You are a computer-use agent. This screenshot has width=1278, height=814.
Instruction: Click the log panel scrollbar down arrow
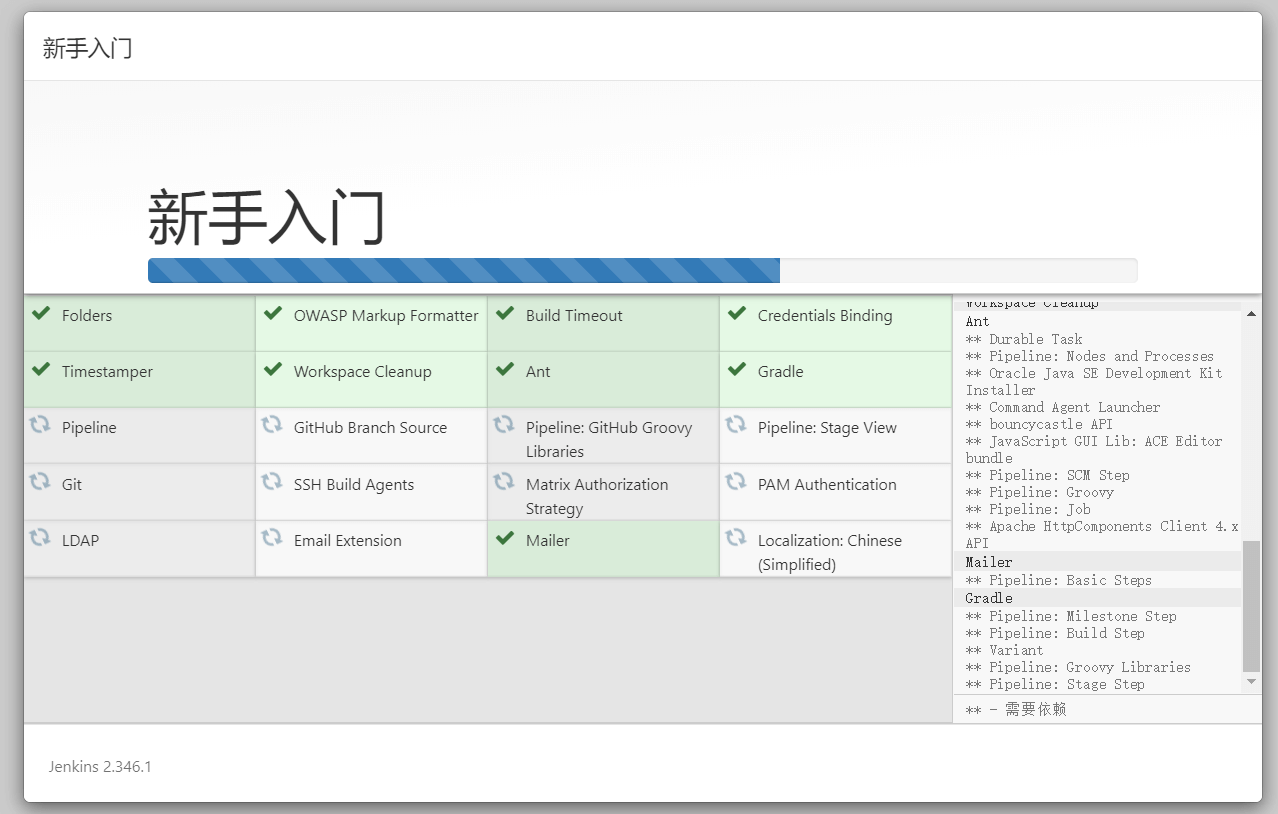tap(1251, 682)
